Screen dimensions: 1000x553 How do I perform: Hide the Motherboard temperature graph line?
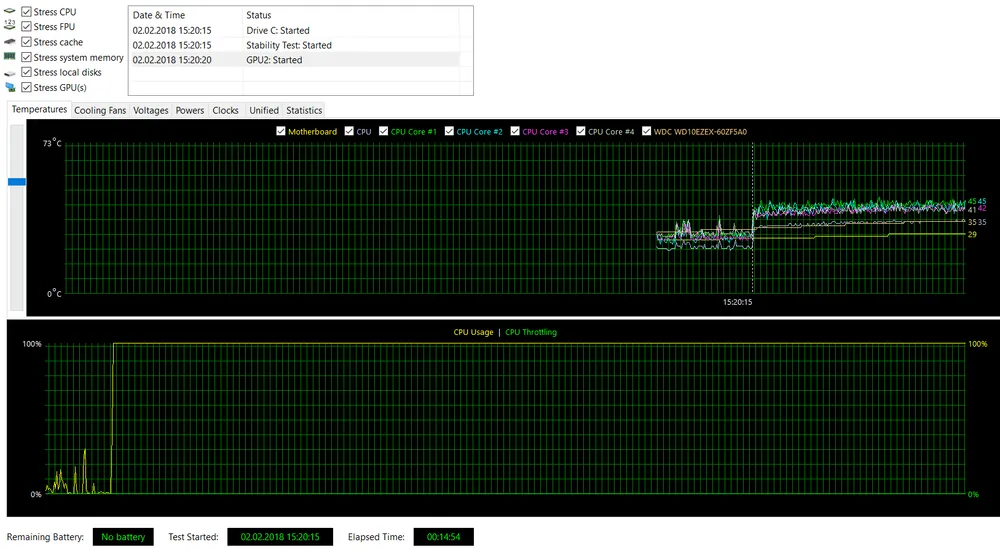tap(282, 132)
